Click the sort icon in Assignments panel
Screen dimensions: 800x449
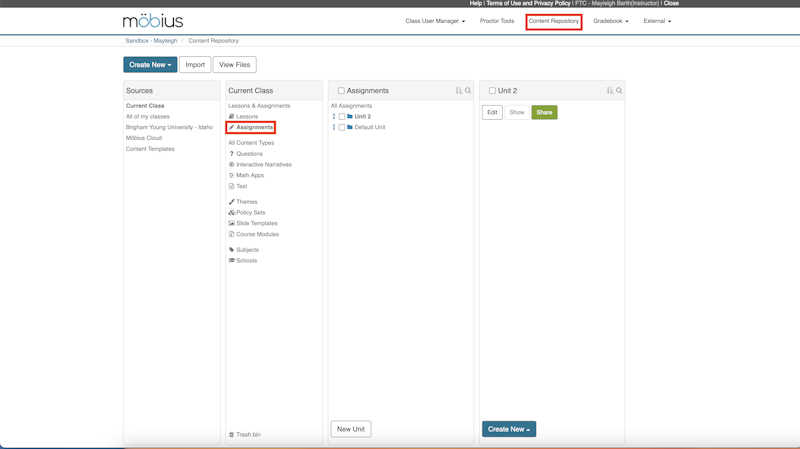459,91
